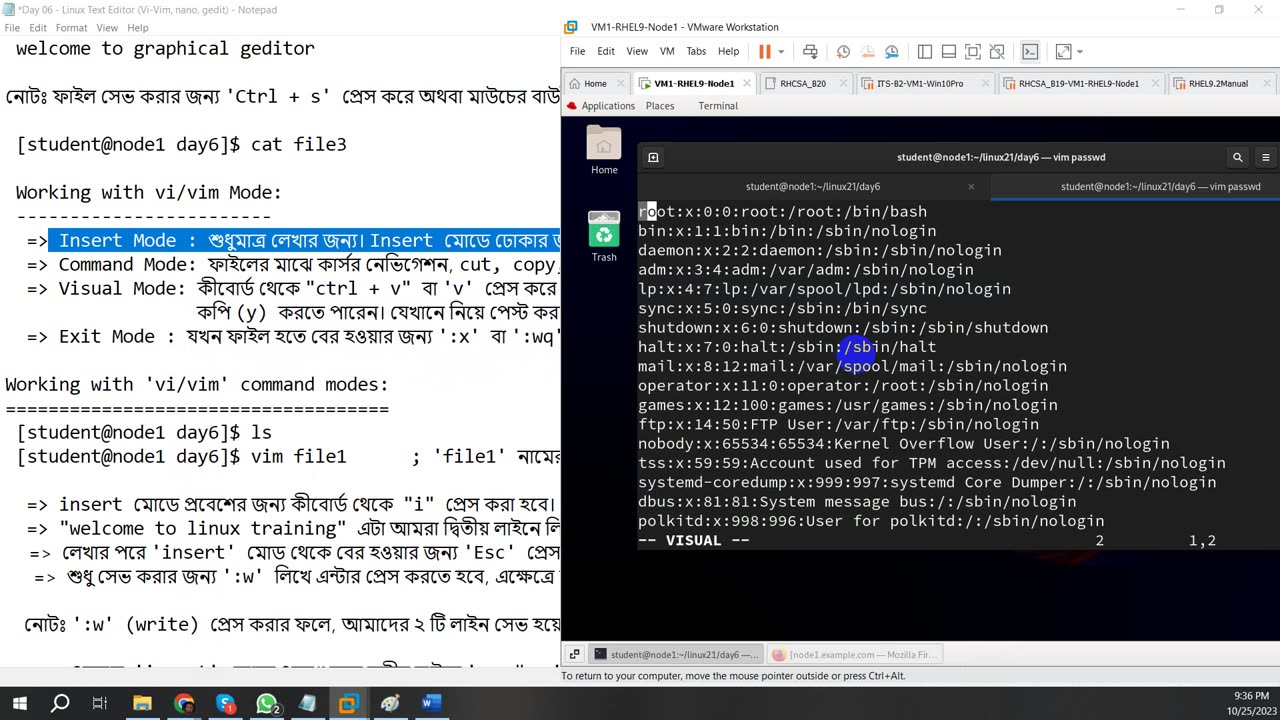
Task: Open Microsoft Word from the taskbar
Action: point(431,703)
